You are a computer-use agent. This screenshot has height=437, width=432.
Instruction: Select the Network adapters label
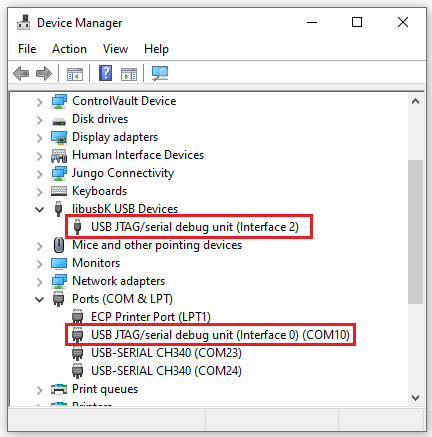(118, 281)
